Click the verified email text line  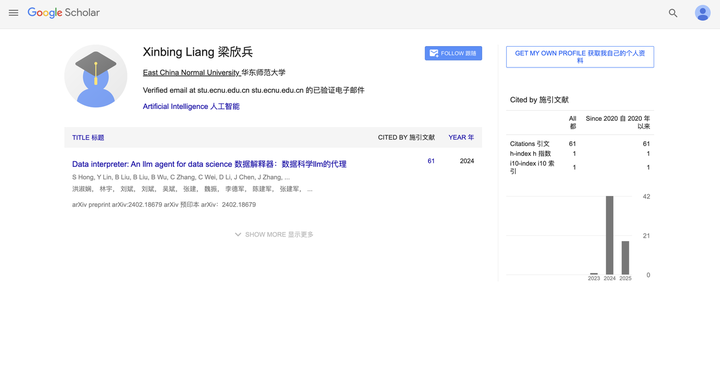(x=253, y=90)
